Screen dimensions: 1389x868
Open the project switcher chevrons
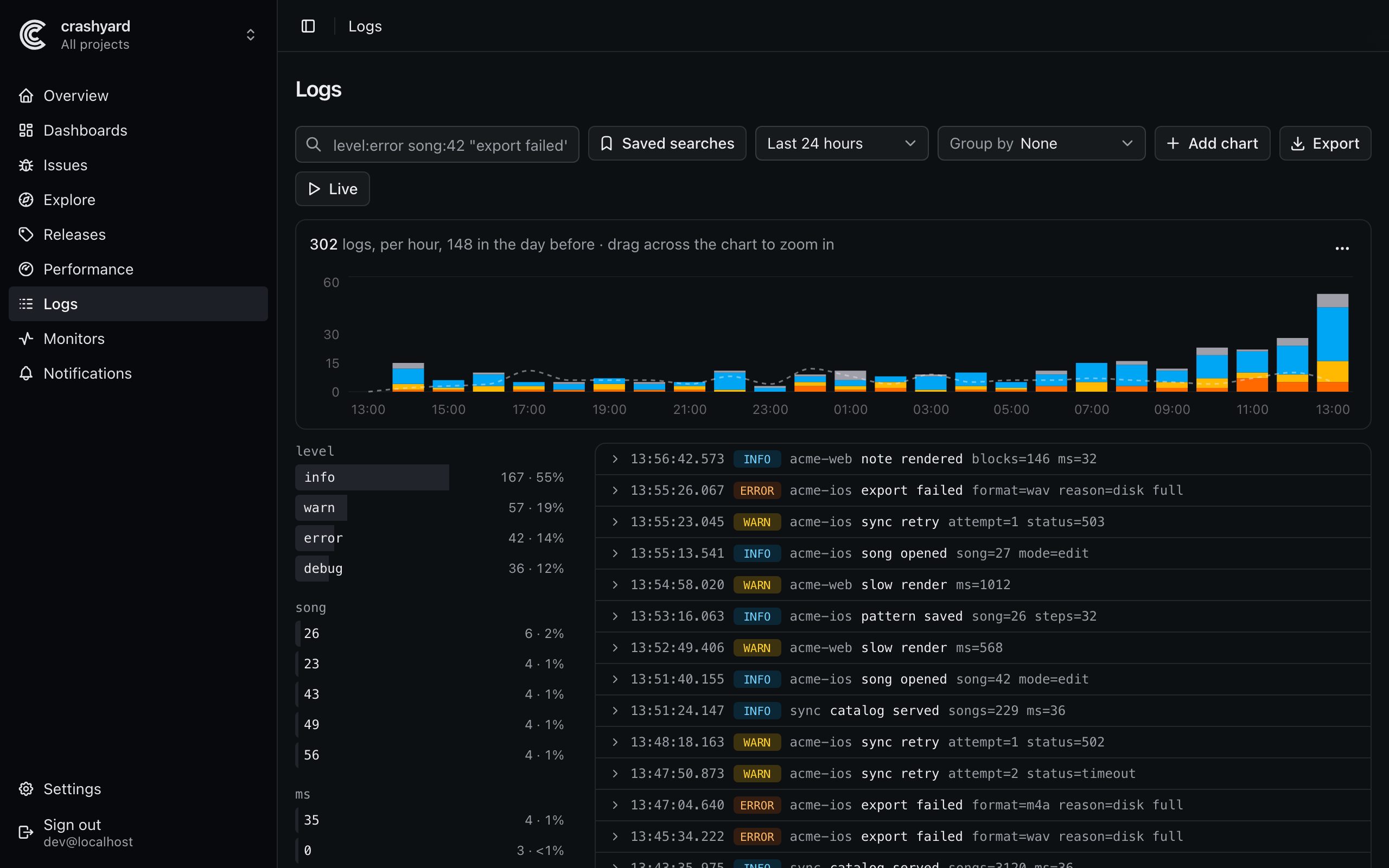[250, 35]
